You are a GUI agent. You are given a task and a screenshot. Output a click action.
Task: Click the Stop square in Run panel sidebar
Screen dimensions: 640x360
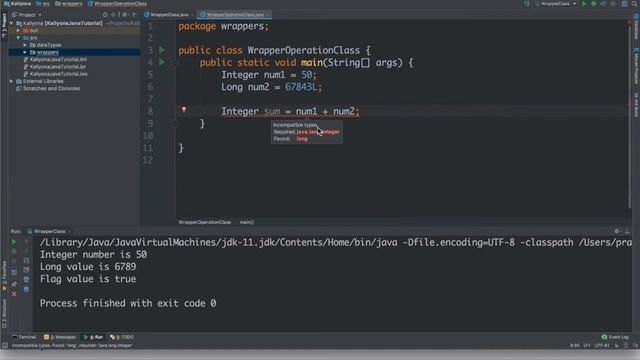point(14,251)
